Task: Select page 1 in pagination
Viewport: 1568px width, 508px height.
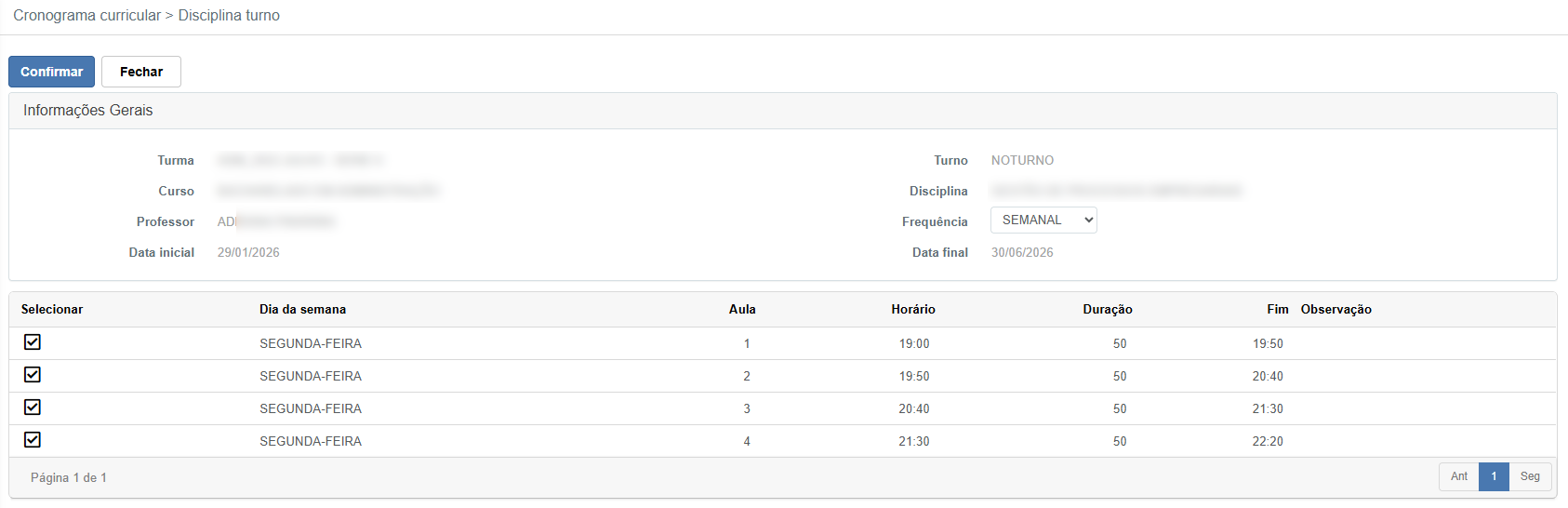Action: (1494, 476)
